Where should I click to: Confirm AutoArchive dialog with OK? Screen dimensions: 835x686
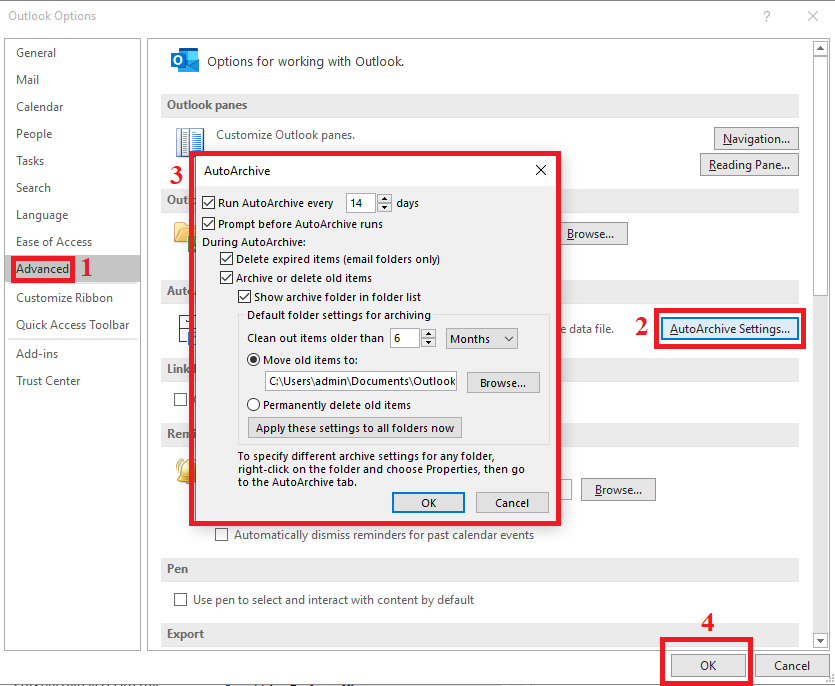428,503
